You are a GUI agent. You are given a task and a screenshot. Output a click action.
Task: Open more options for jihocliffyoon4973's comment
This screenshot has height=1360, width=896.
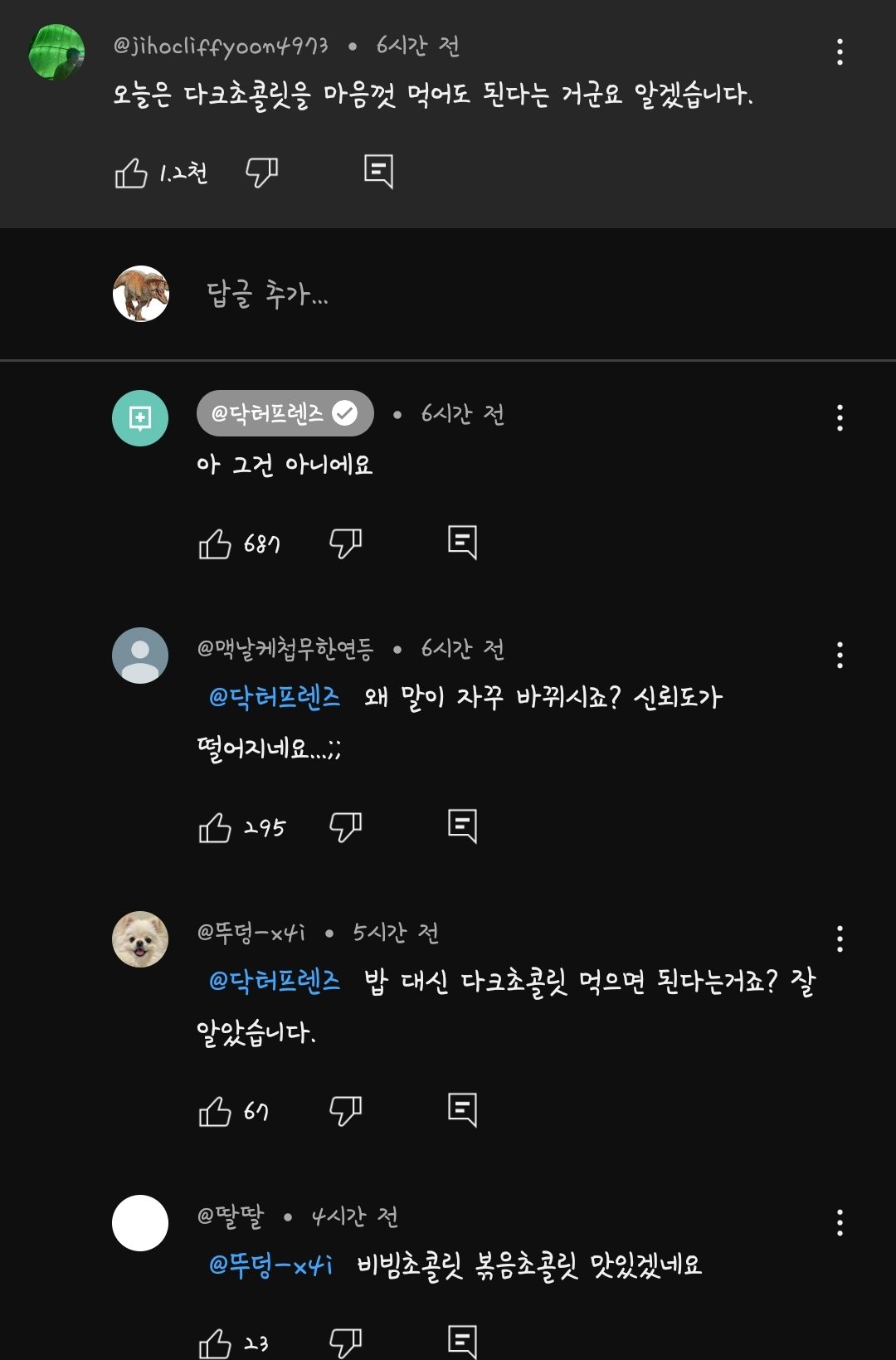coord(840,52)
